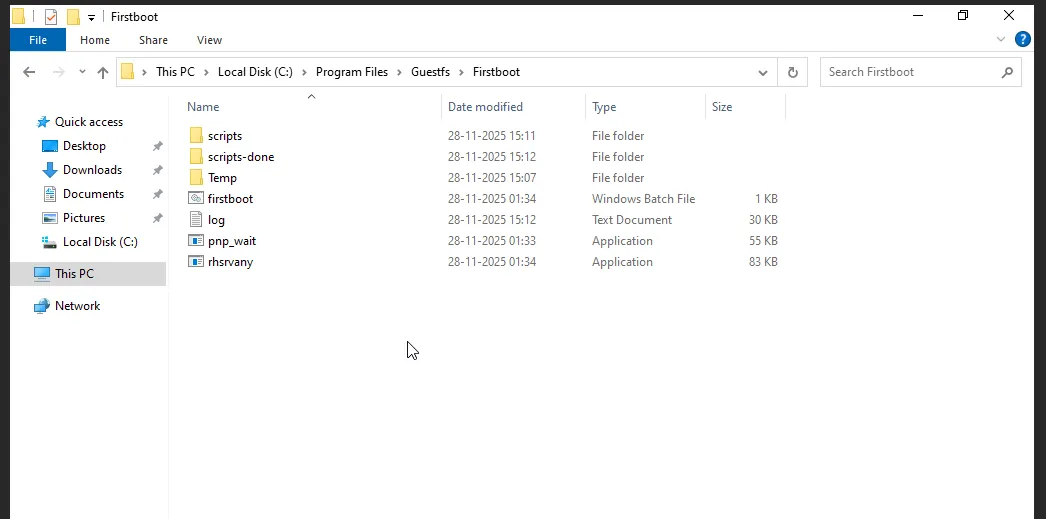Click the Up one level arrow
The image size is (1046, 519).
103,72
